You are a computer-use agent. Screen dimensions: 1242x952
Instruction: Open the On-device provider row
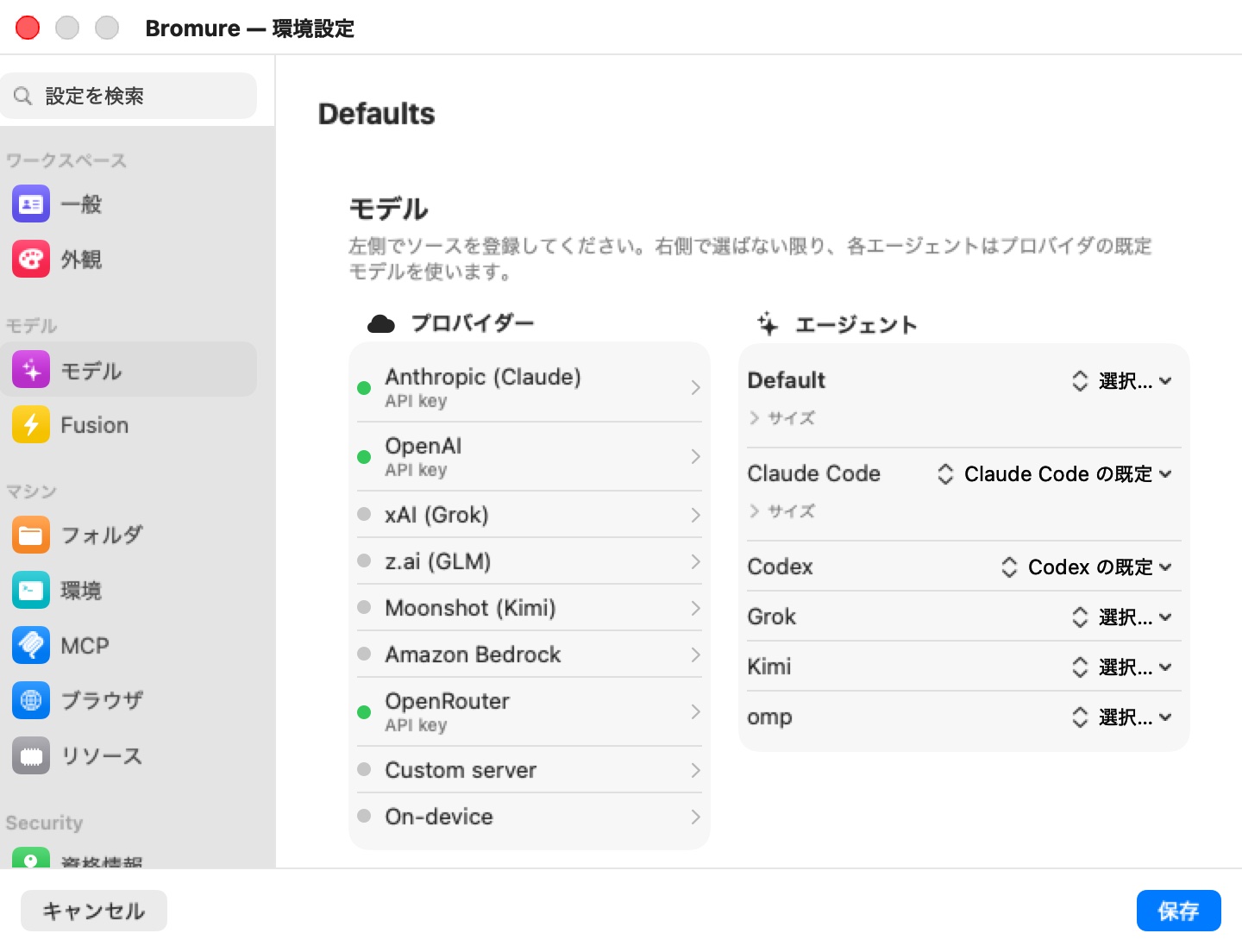point(530,817)
